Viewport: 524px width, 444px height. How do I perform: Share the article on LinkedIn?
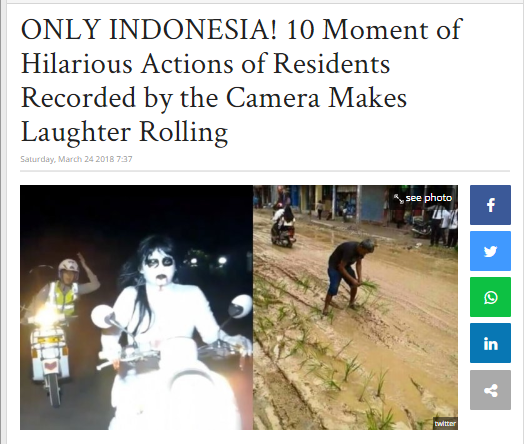point(490,343)
